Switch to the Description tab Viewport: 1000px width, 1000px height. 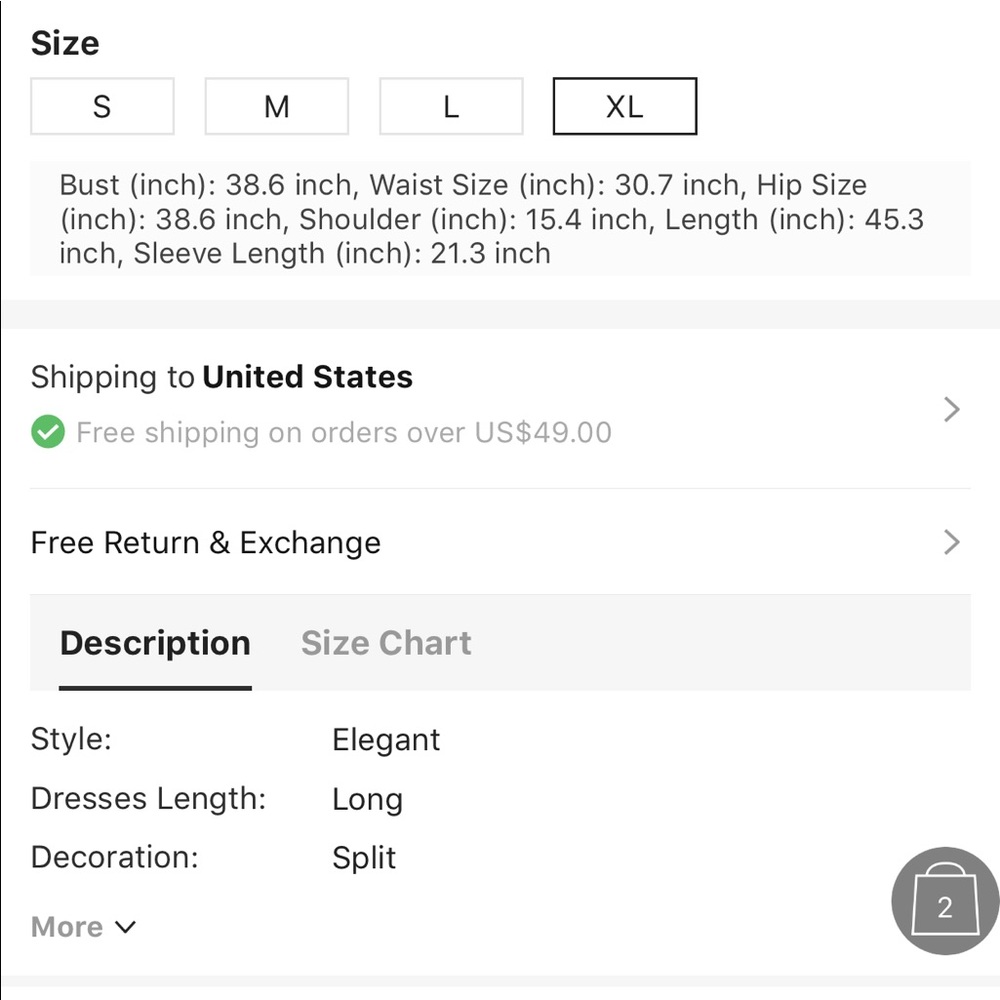(x=155, y=643)
